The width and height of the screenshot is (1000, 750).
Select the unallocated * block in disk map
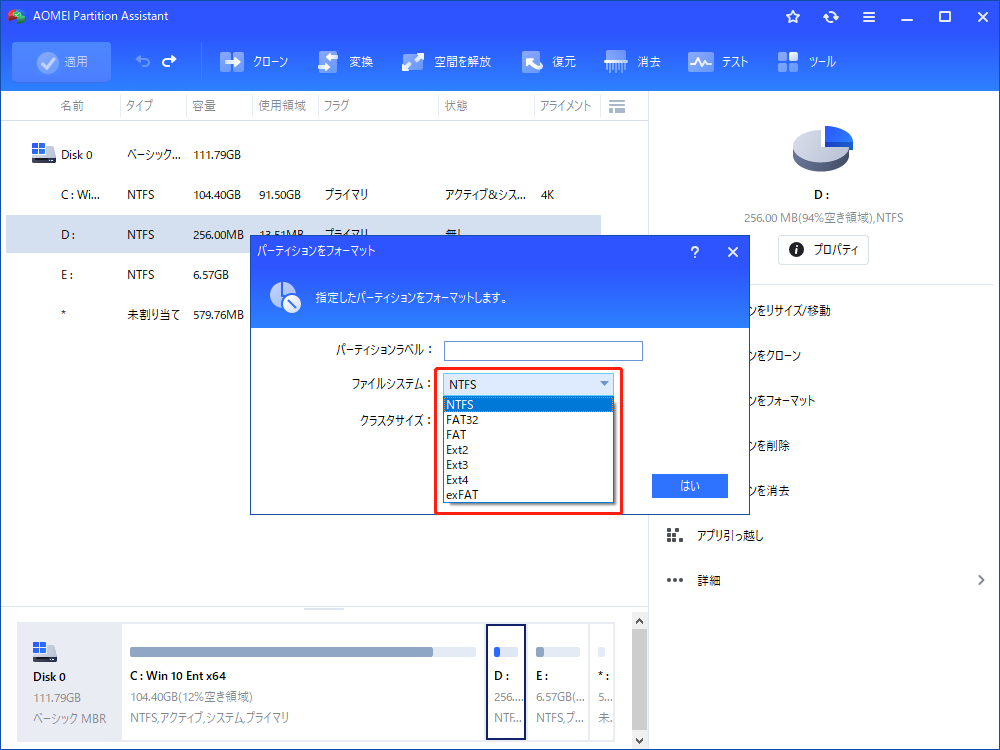[x=603, y=682]
